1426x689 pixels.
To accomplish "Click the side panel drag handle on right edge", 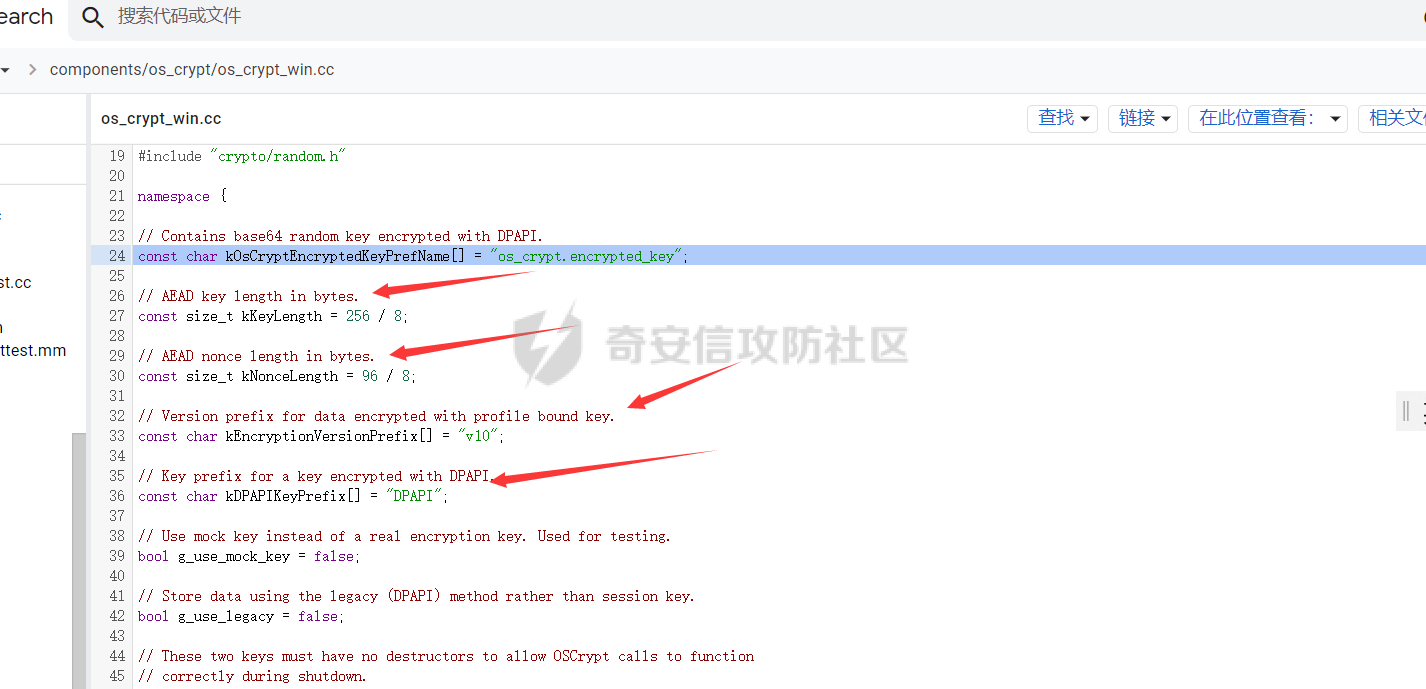I will click(1406, 411).
